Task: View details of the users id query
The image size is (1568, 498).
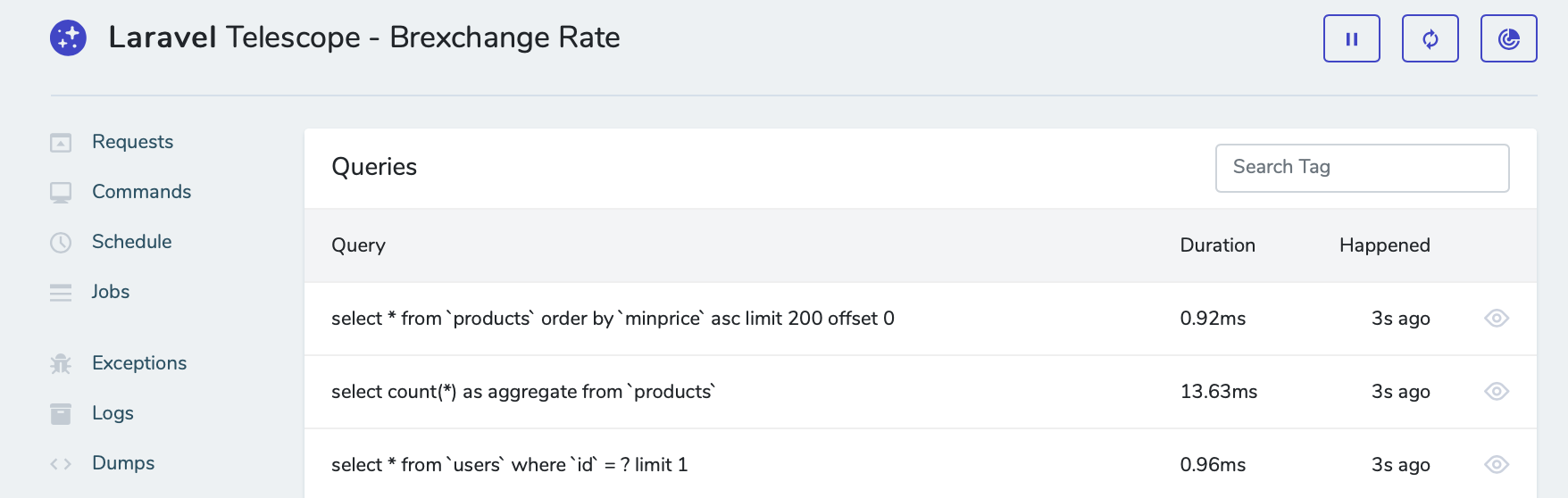Action: pos(1497,465)
